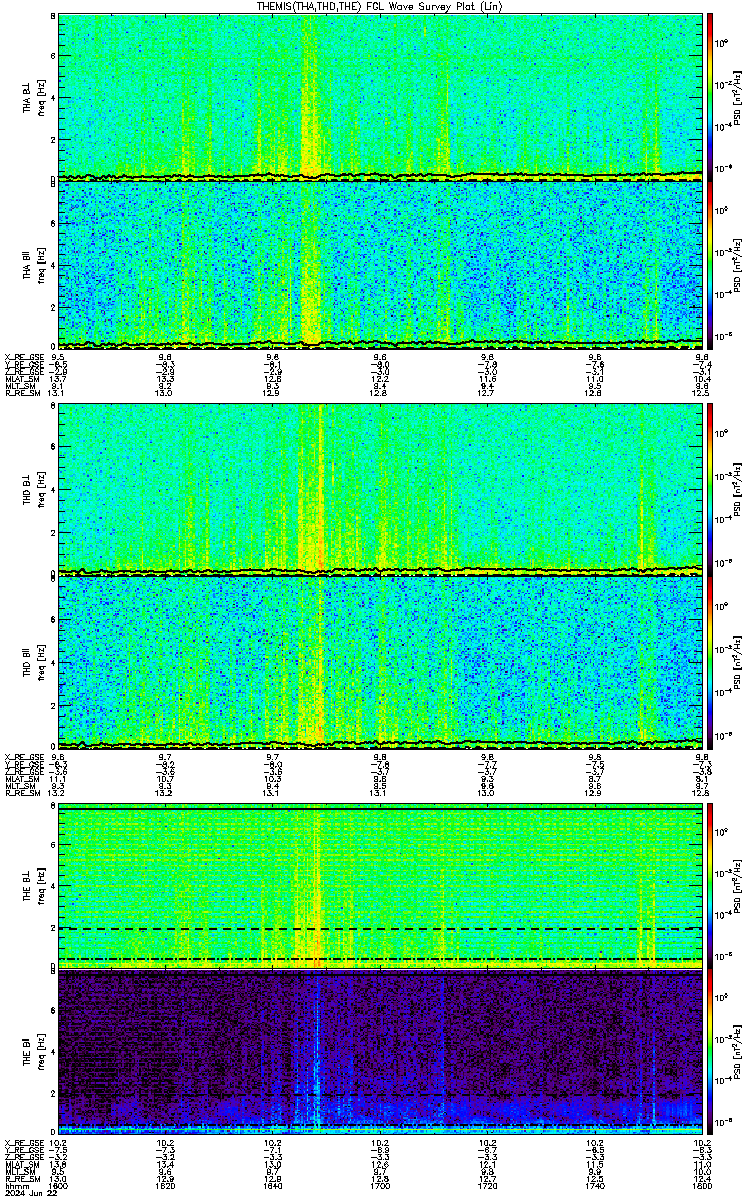Click the dark THE B-parallel spectrogram panel

pos(380,1050)
